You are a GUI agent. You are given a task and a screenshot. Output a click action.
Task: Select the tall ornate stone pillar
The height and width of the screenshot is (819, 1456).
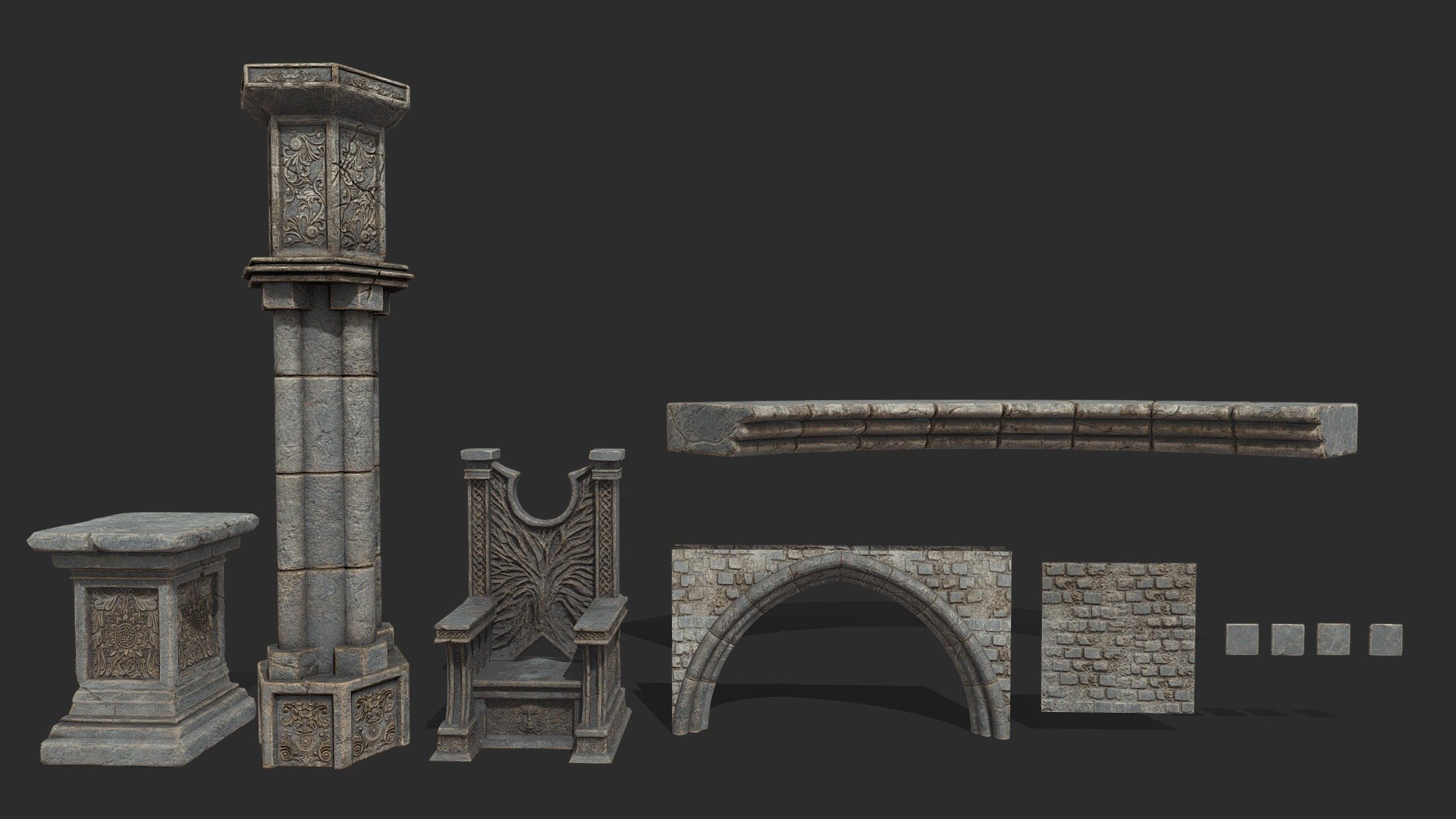[x=328, y=416]
